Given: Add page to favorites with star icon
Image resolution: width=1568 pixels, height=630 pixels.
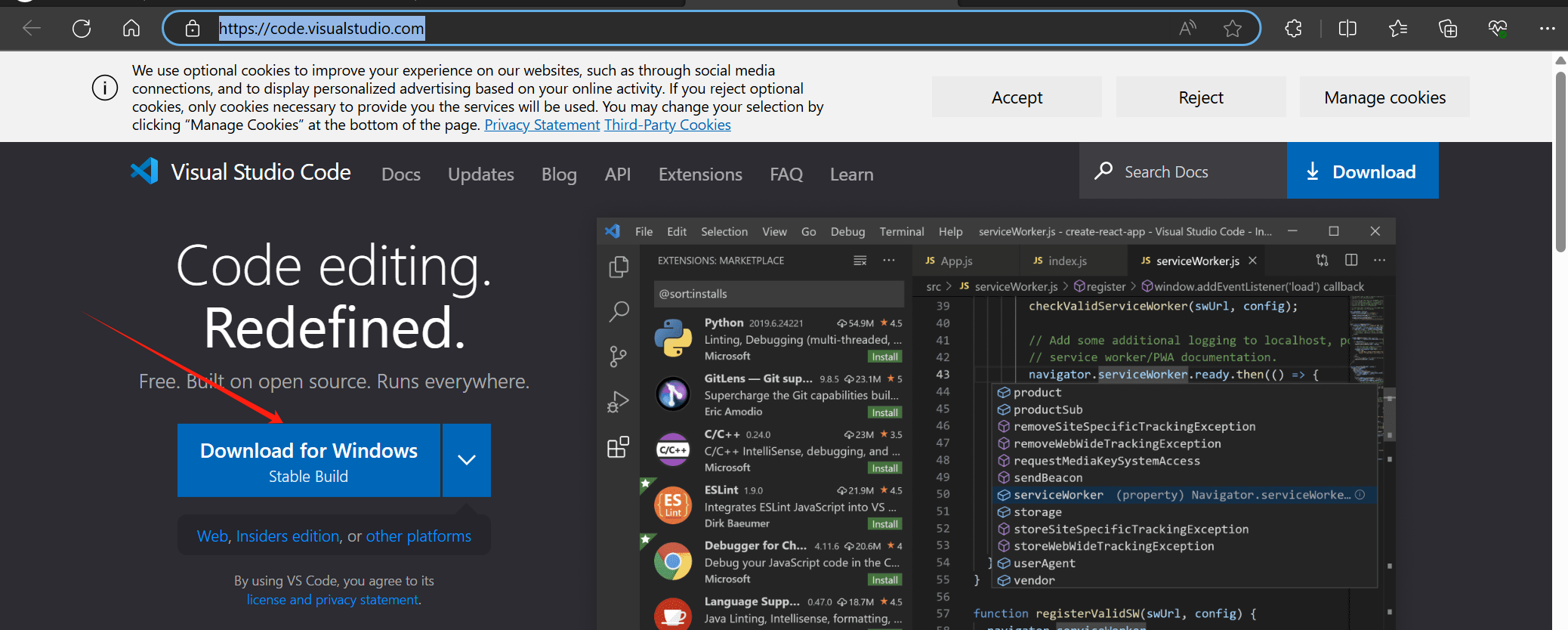Looking at the screenshot, I should (1233, 29).
